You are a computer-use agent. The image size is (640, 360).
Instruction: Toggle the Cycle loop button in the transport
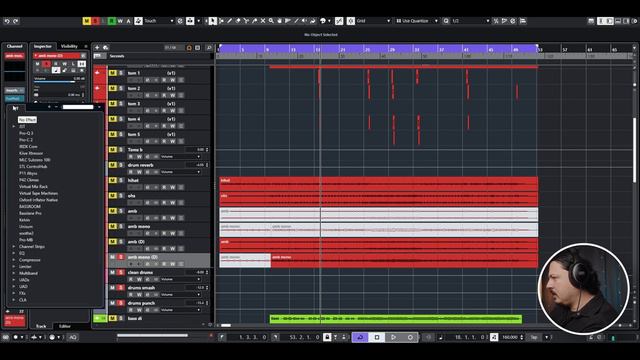pyautogui.click(x=360, y=337)
